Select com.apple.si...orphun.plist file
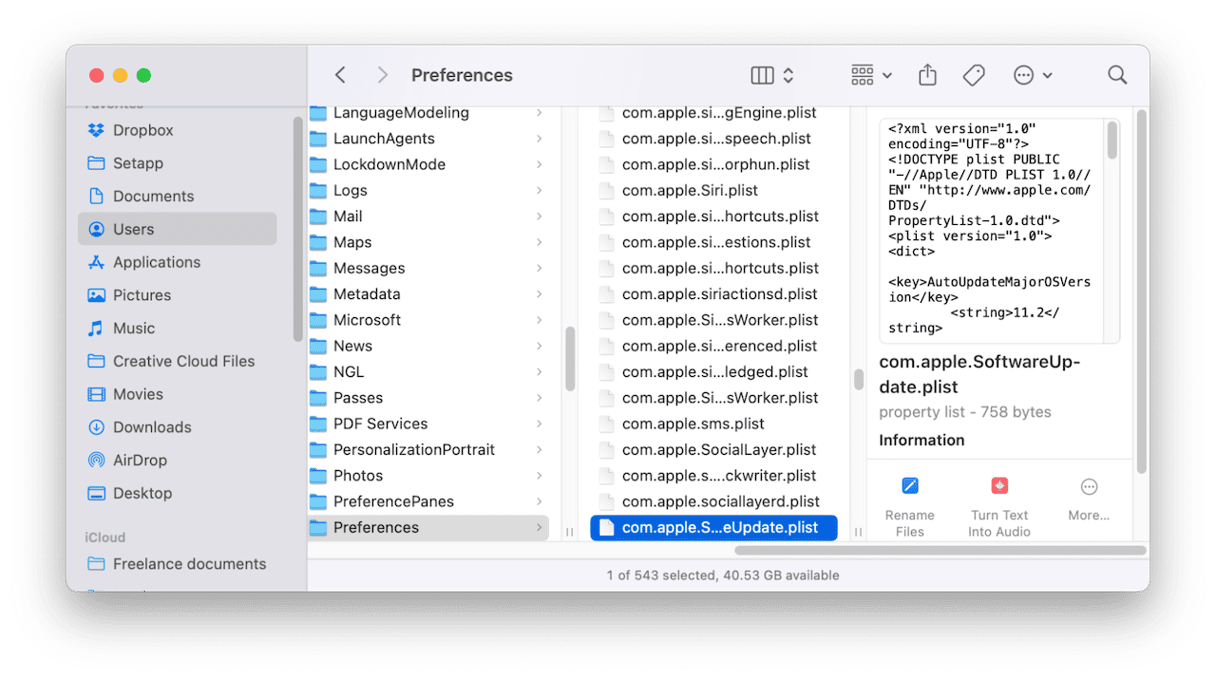 click(714, 164)
